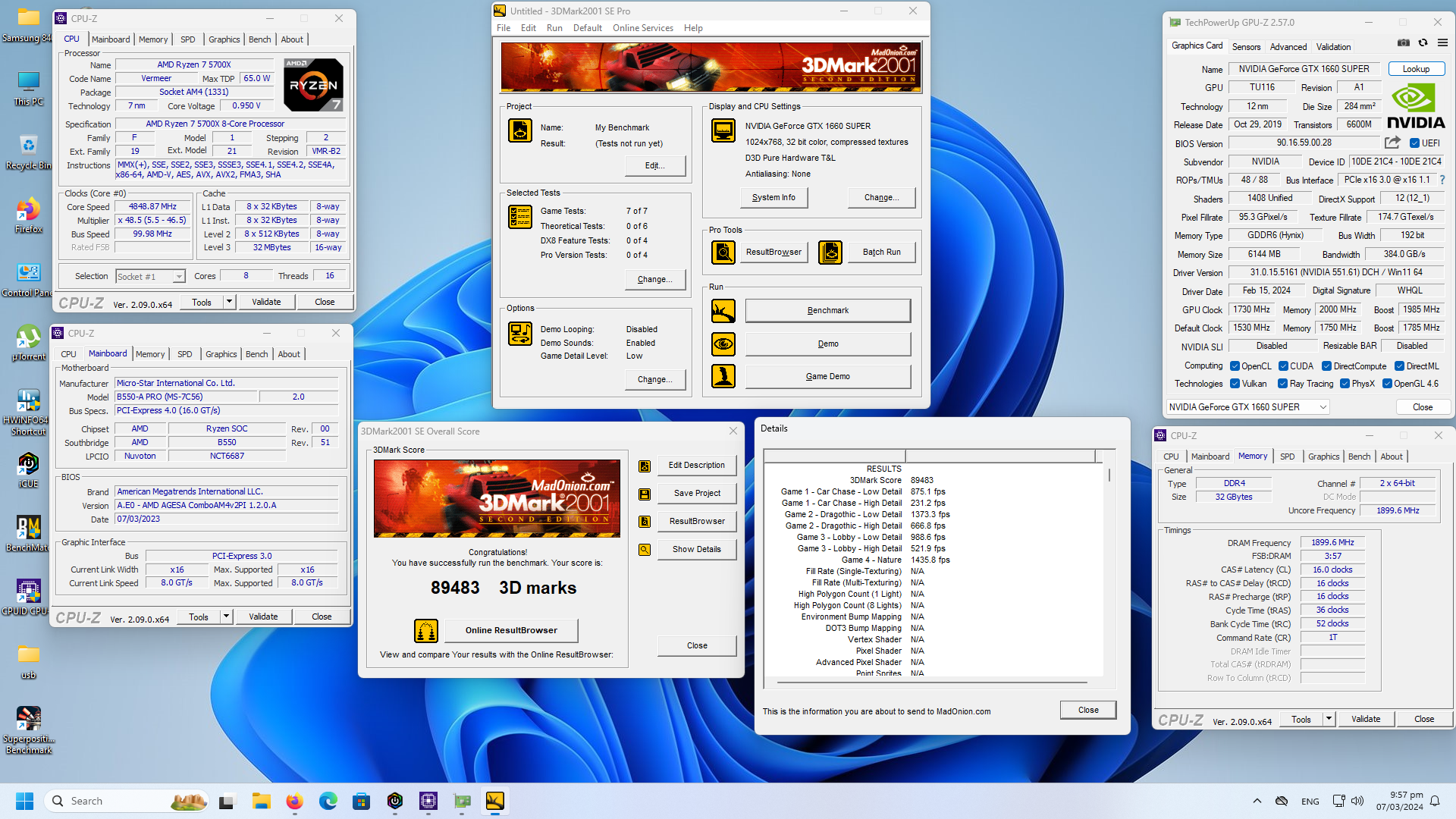Click the Project icon in 3DMark2001
This screenshot has height=819, width=1456.
coord(520,130)
